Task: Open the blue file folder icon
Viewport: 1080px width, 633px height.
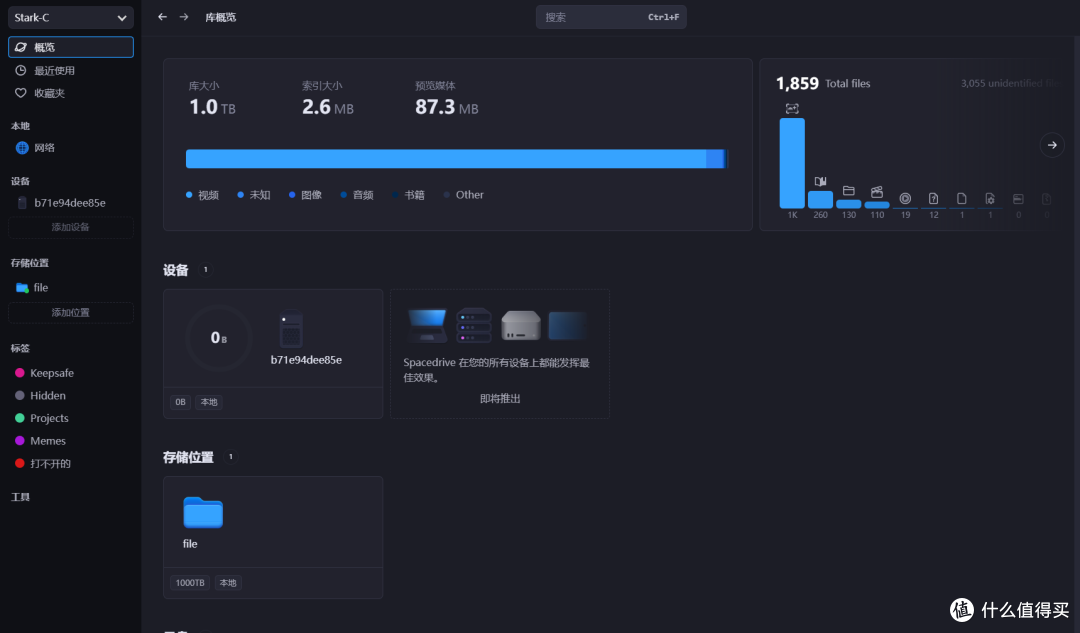Action: pos(203,512)
